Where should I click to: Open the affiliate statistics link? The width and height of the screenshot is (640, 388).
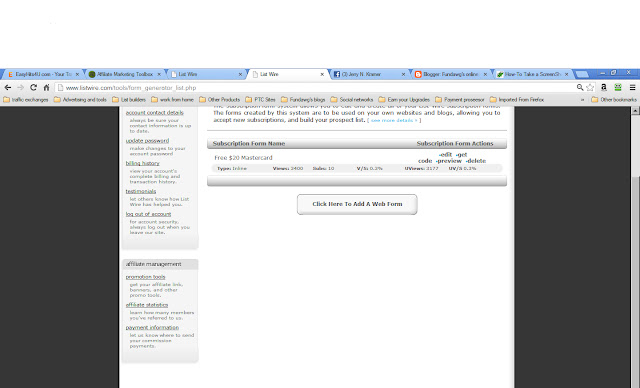147,305
